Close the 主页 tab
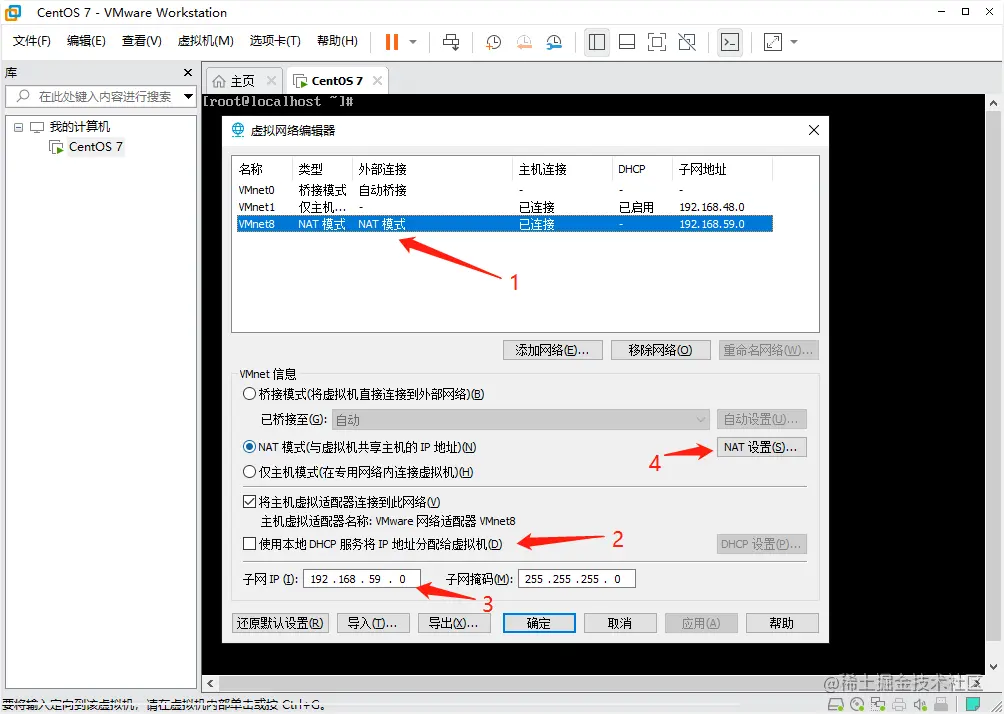 271,81
